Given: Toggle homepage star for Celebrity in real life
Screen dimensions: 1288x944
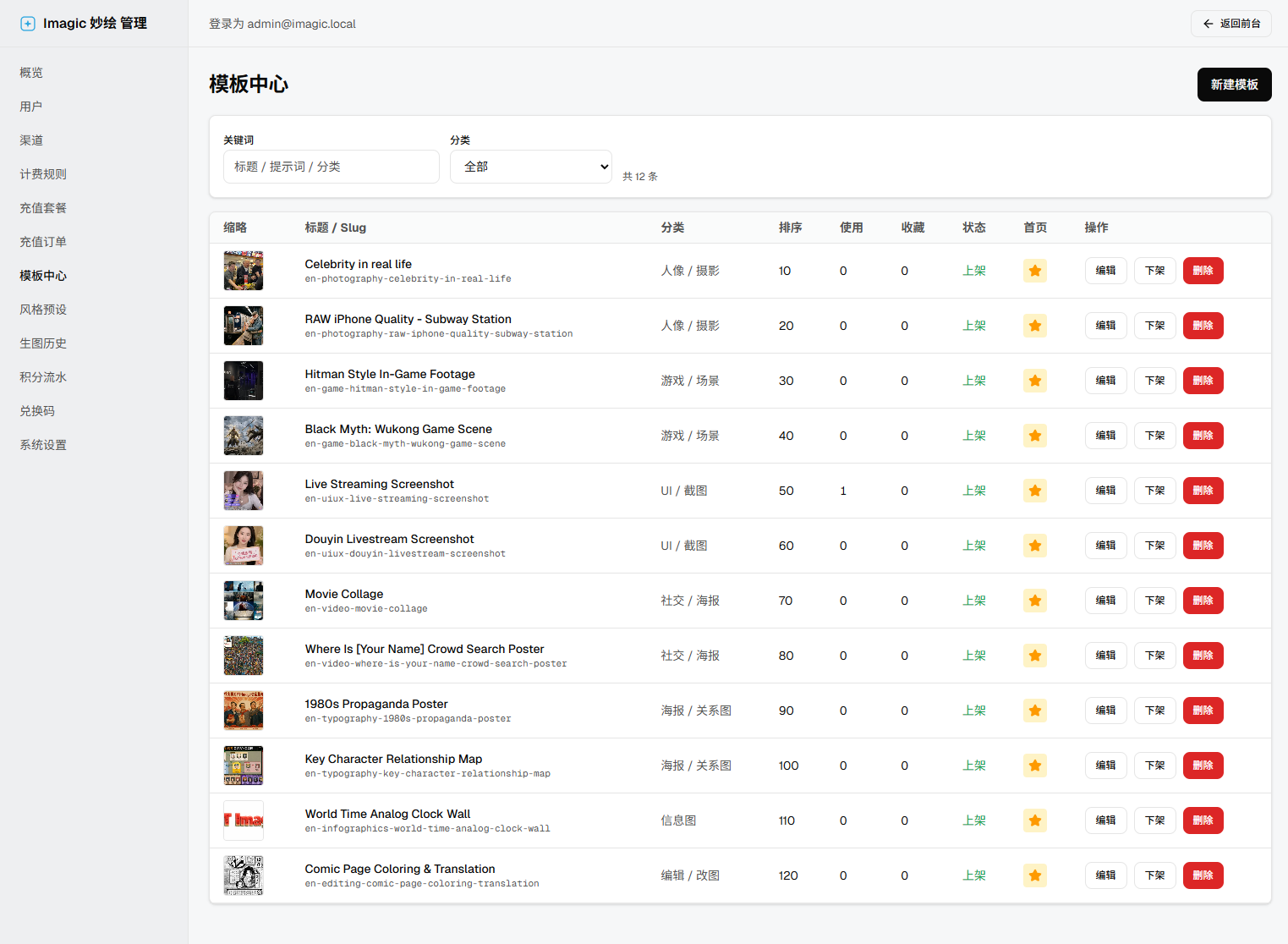Looking at the screenshot, I should coord(1034,271).
